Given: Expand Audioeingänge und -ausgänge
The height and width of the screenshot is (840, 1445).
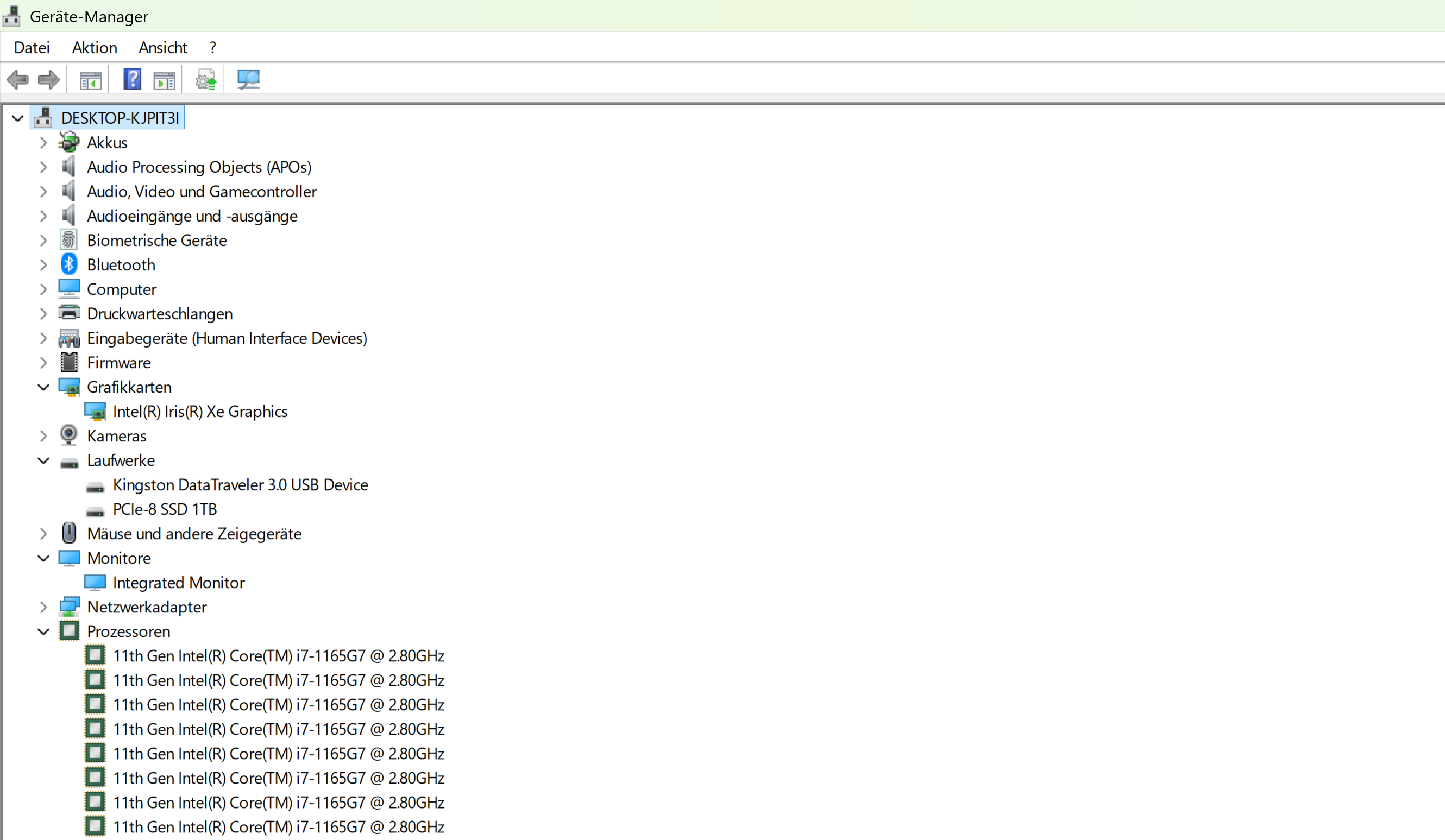Looking at the screenshot, I should tap(43, 216).
